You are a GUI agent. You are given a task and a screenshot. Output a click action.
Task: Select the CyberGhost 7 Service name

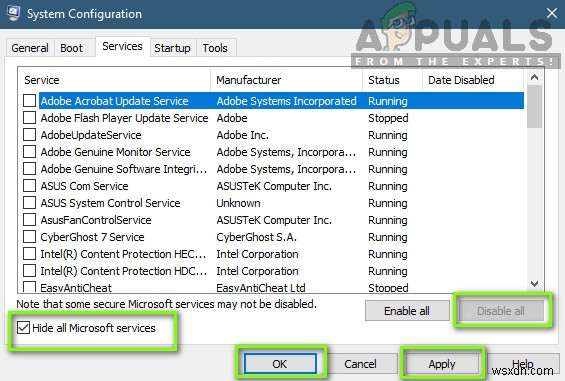(92, 237)
